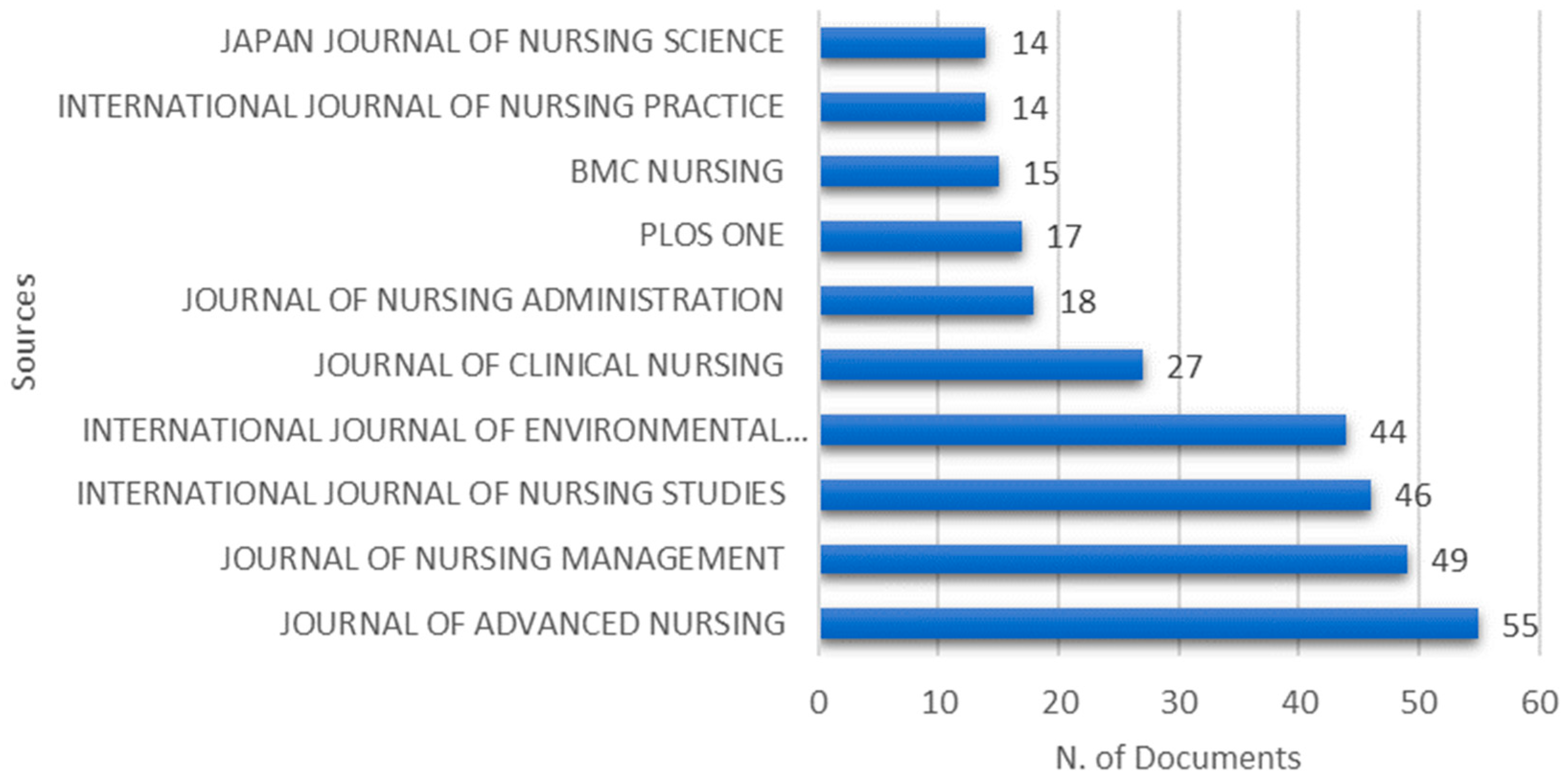Click the International Journal of Nursing Studies bar
Image resolution: width=1566 pixels, height=784 pixels.
1095,495
